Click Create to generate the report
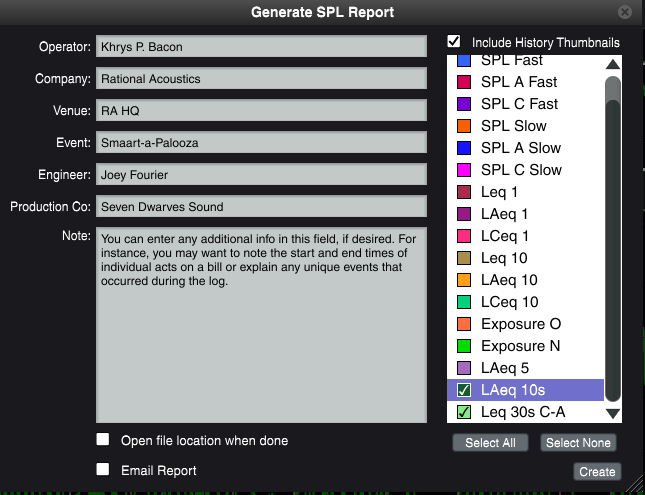 tap(597, 472)
